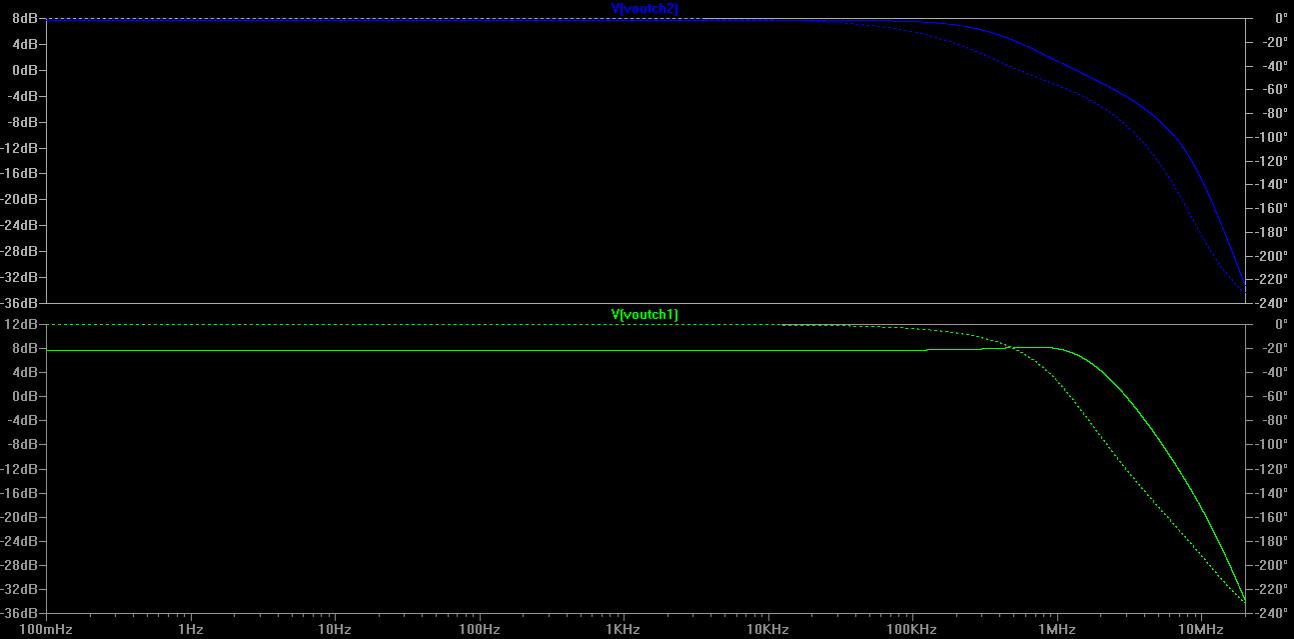
Task: Click -12dB on the lower pane's magnitude axis
Action: 21,469
